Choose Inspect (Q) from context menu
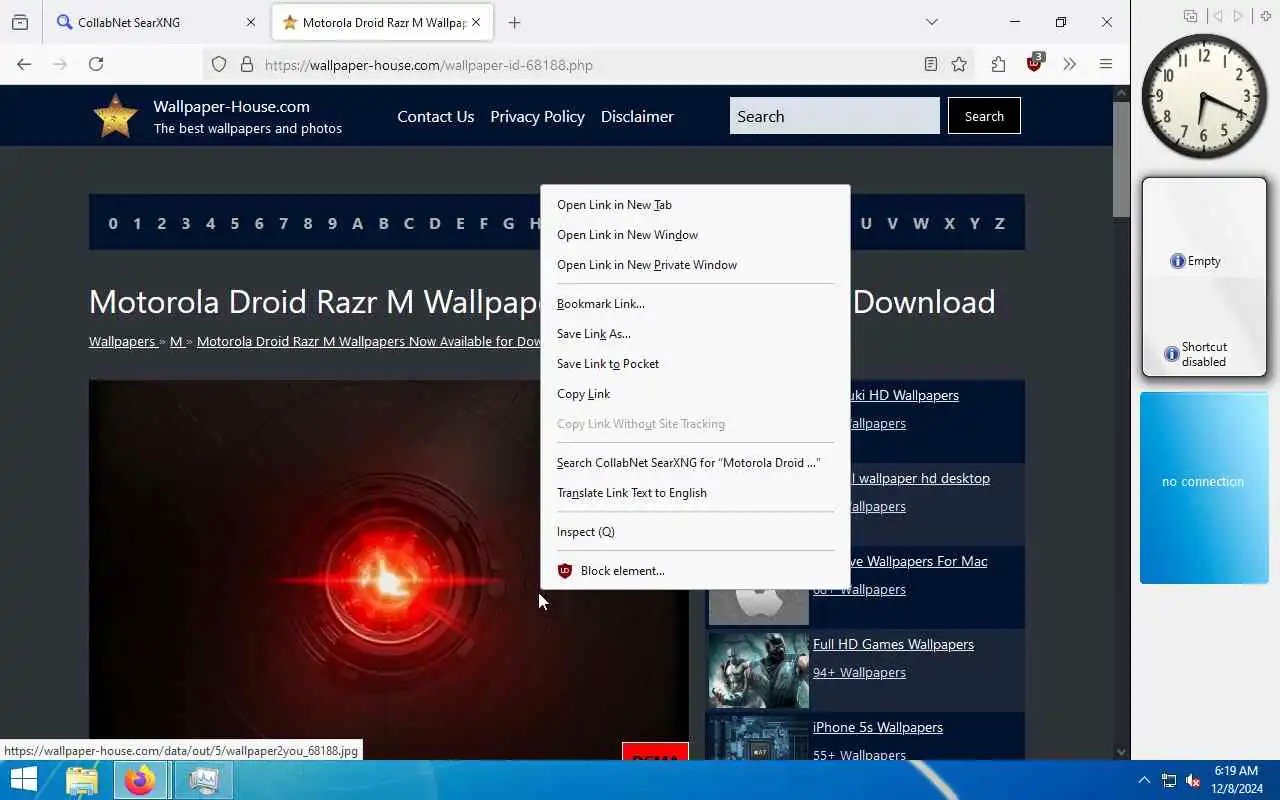The height and width of the screenshot is (800, 1280). click(695, 532)
